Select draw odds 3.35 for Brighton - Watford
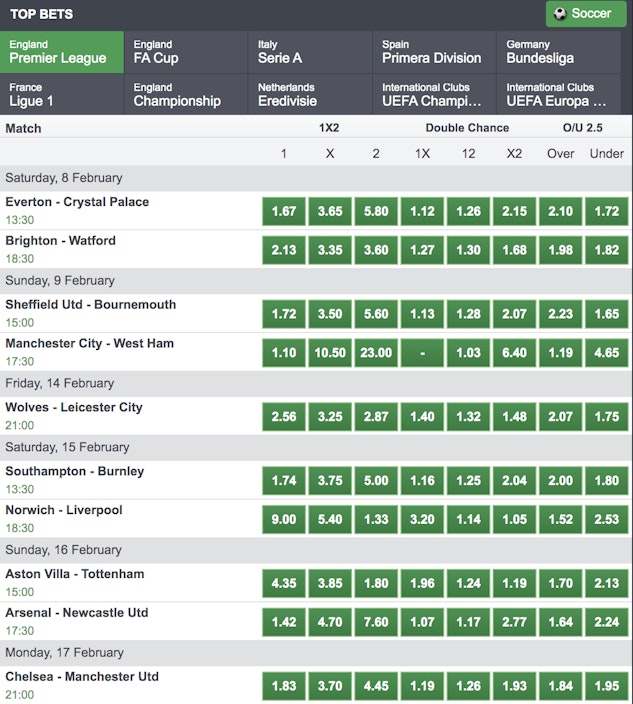Viewport: 633px width, 704px height. pos(330,250)
